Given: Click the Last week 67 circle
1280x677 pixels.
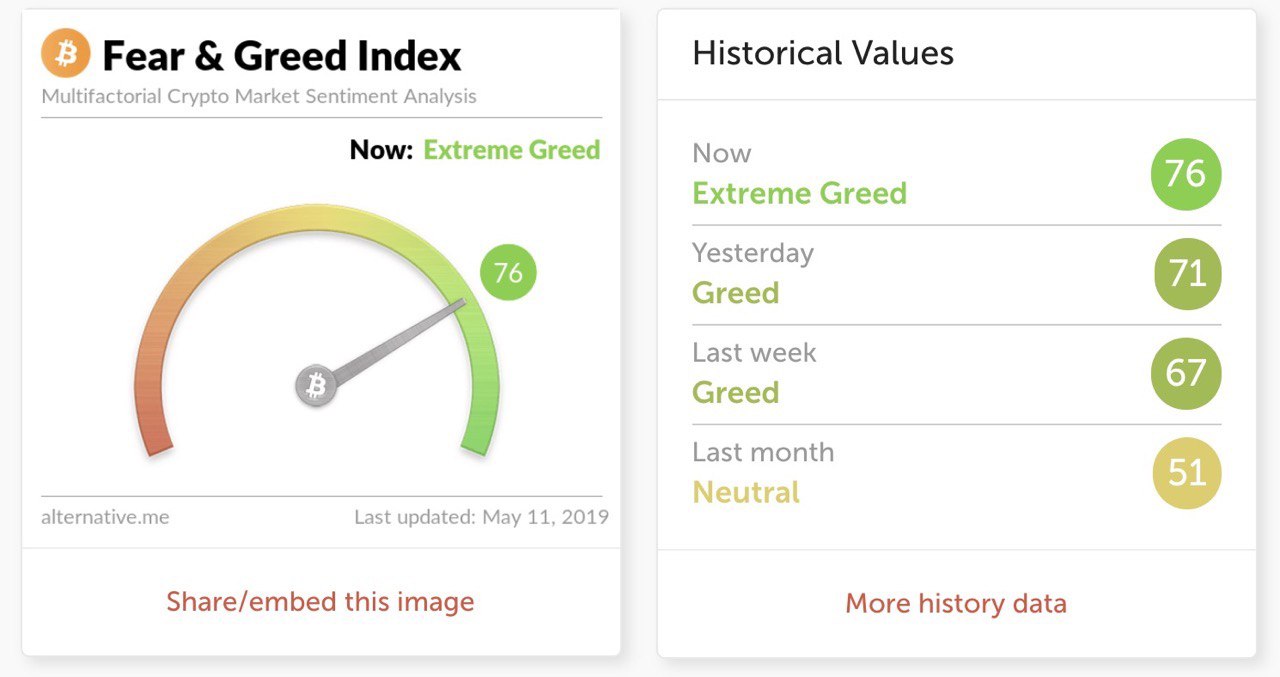Looking at the screenshot, I should pos(1186,373).
